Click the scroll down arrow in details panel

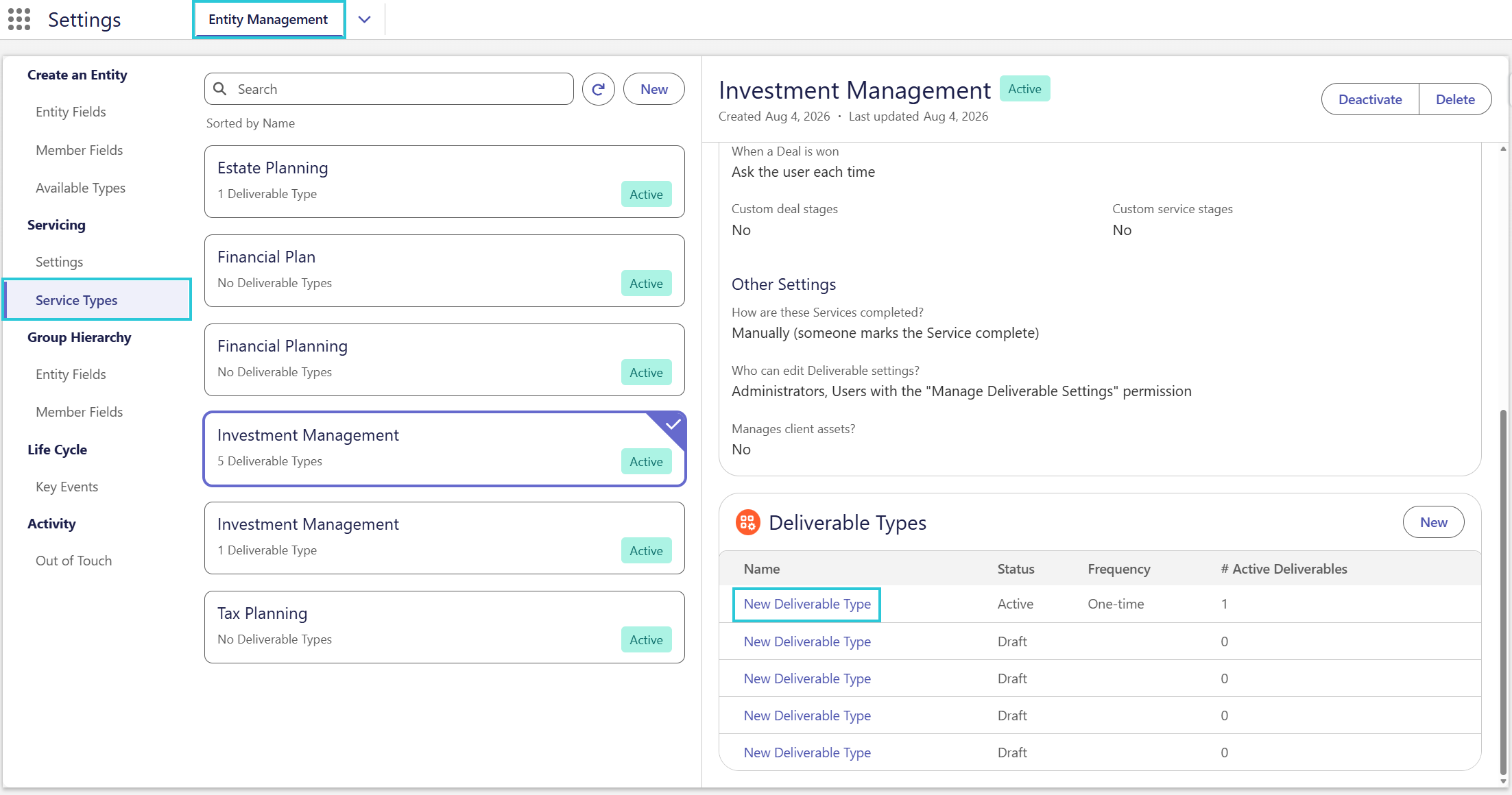coord(1503,781)
